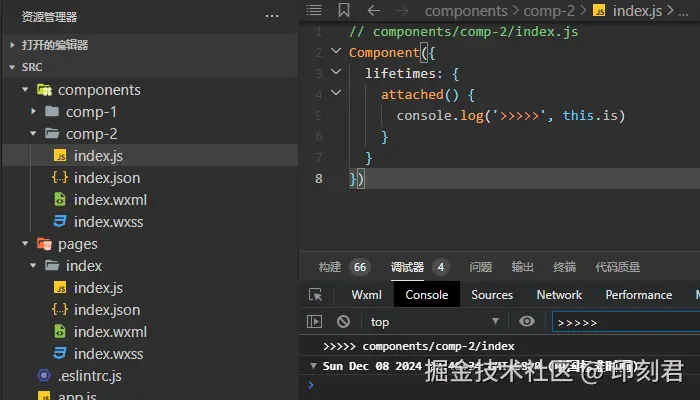
Task: Click the comp-2 breadcrumb segment
Action: tap(549, 11)
